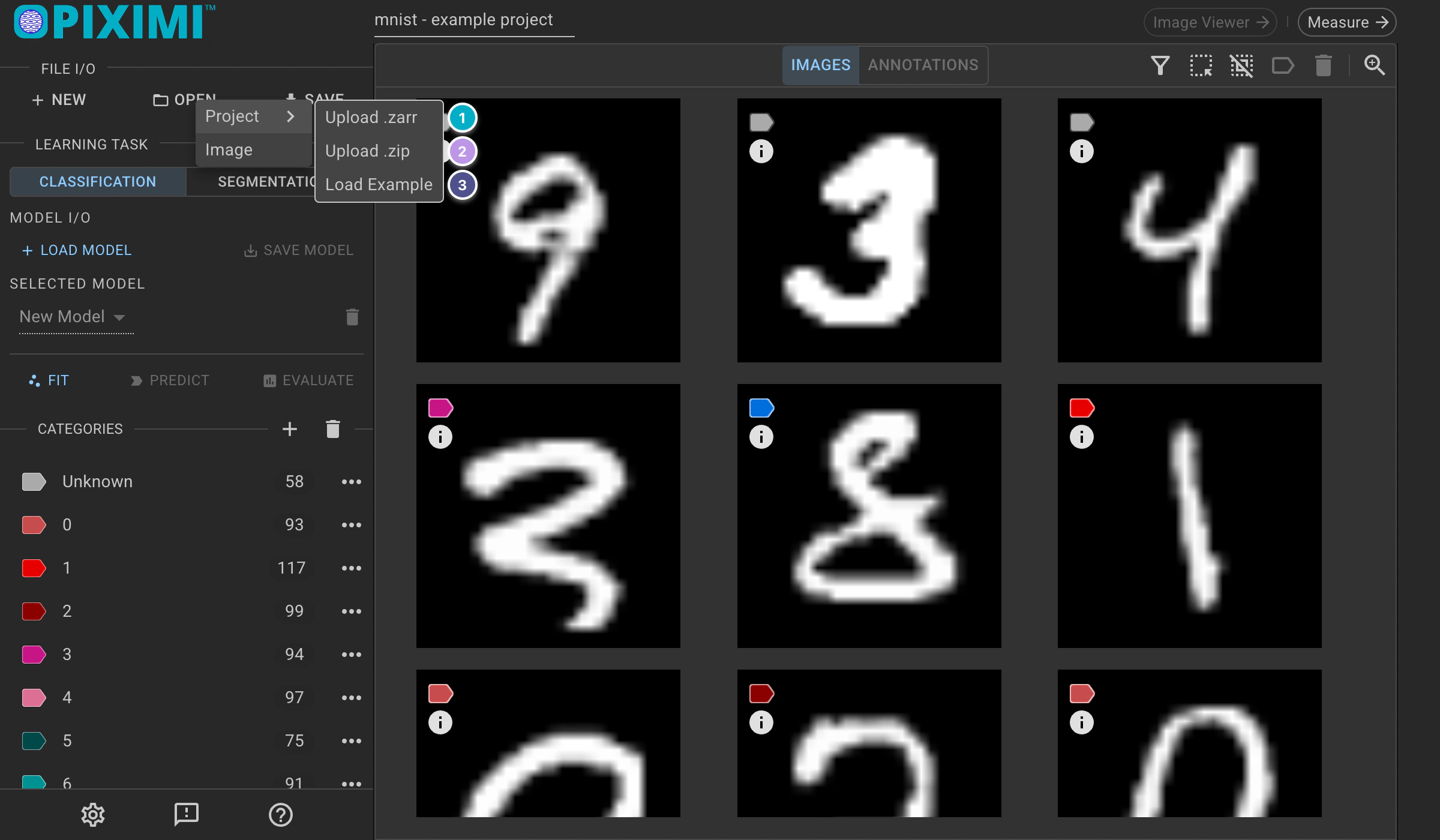
Task: Open the help question mark icon
Action: click(280, 815)
